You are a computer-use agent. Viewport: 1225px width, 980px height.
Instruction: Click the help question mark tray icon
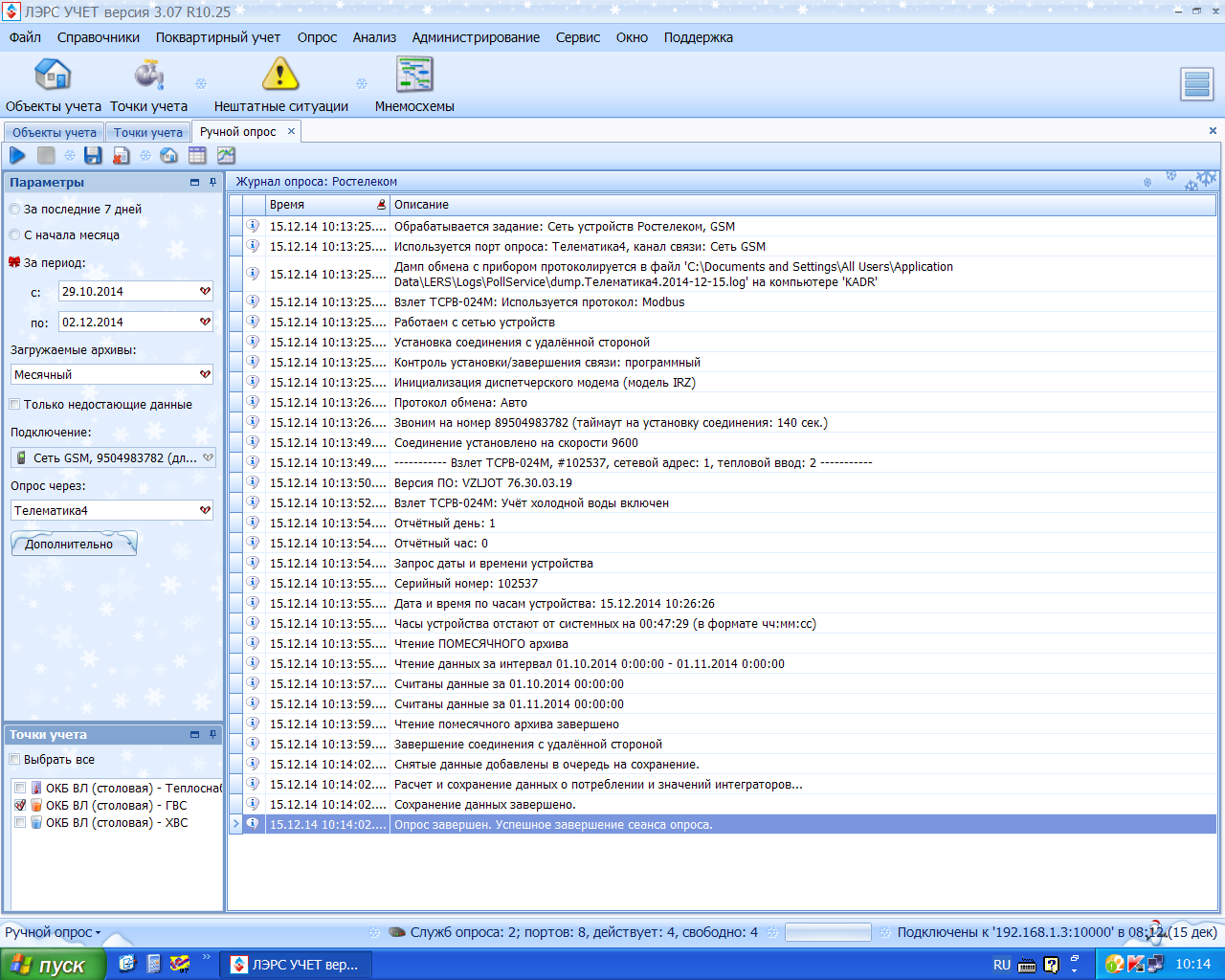(x=1051, y=965)
